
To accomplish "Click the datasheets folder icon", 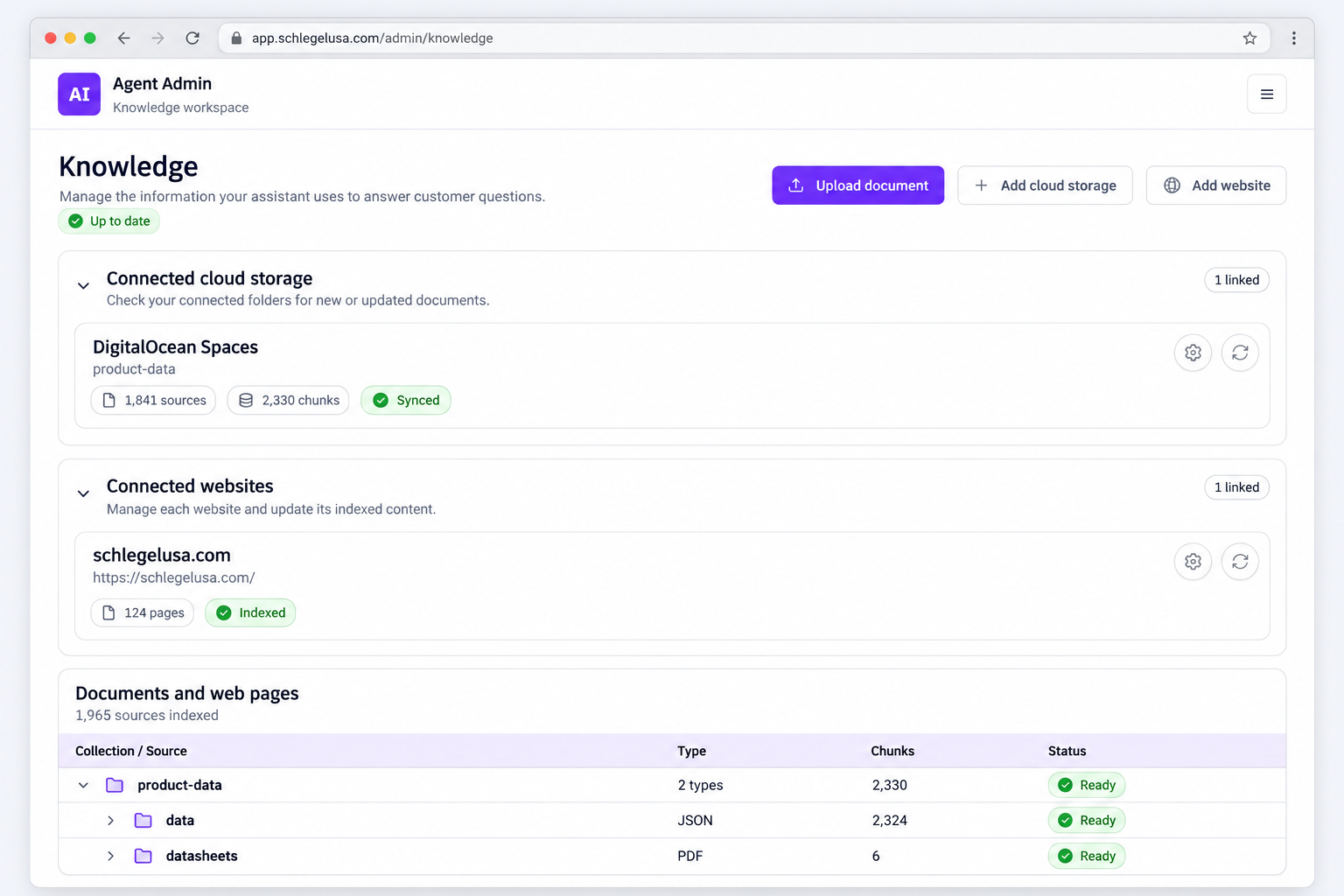I will pos(143,856).
